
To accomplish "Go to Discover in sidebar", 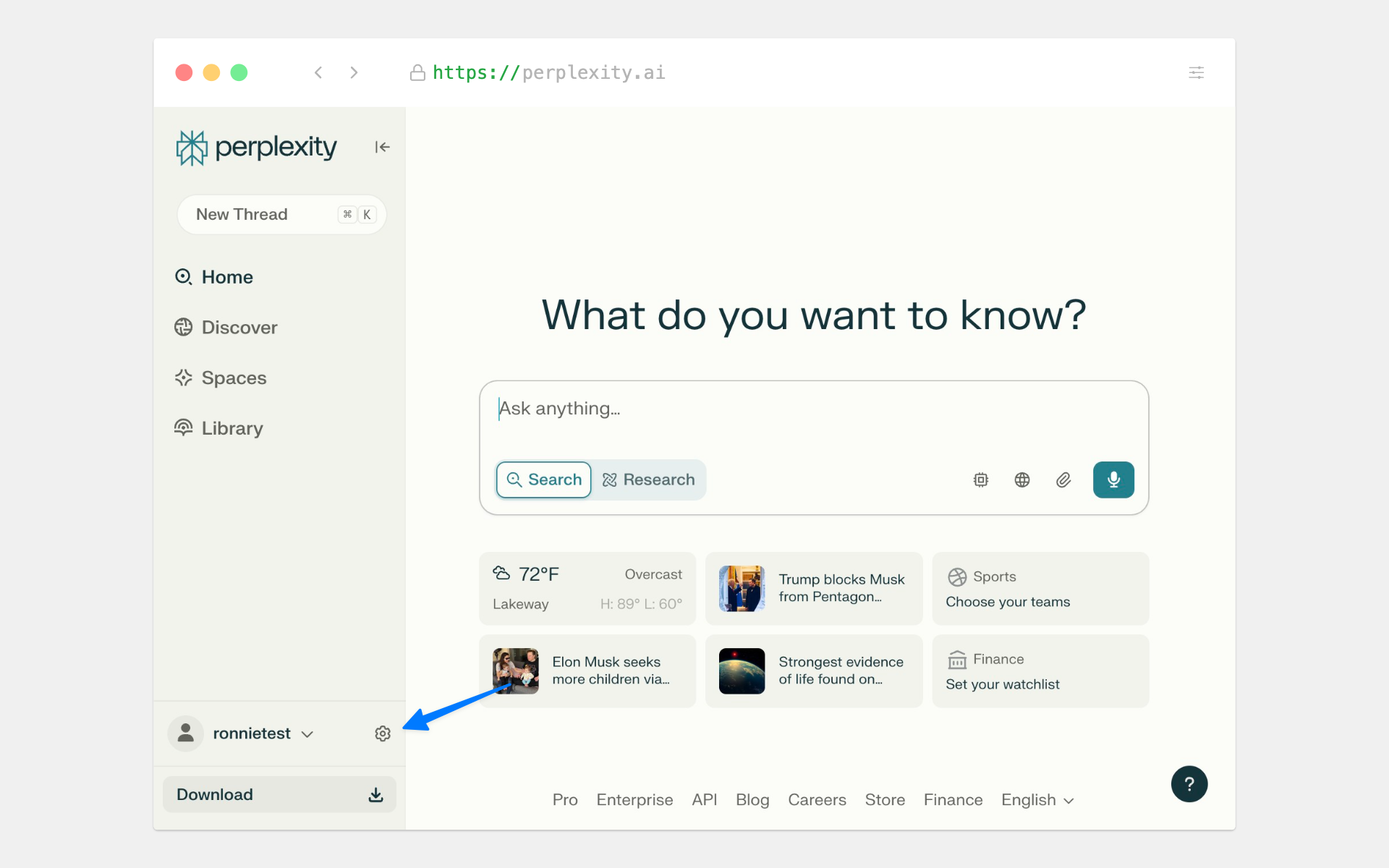I will 239,328.
